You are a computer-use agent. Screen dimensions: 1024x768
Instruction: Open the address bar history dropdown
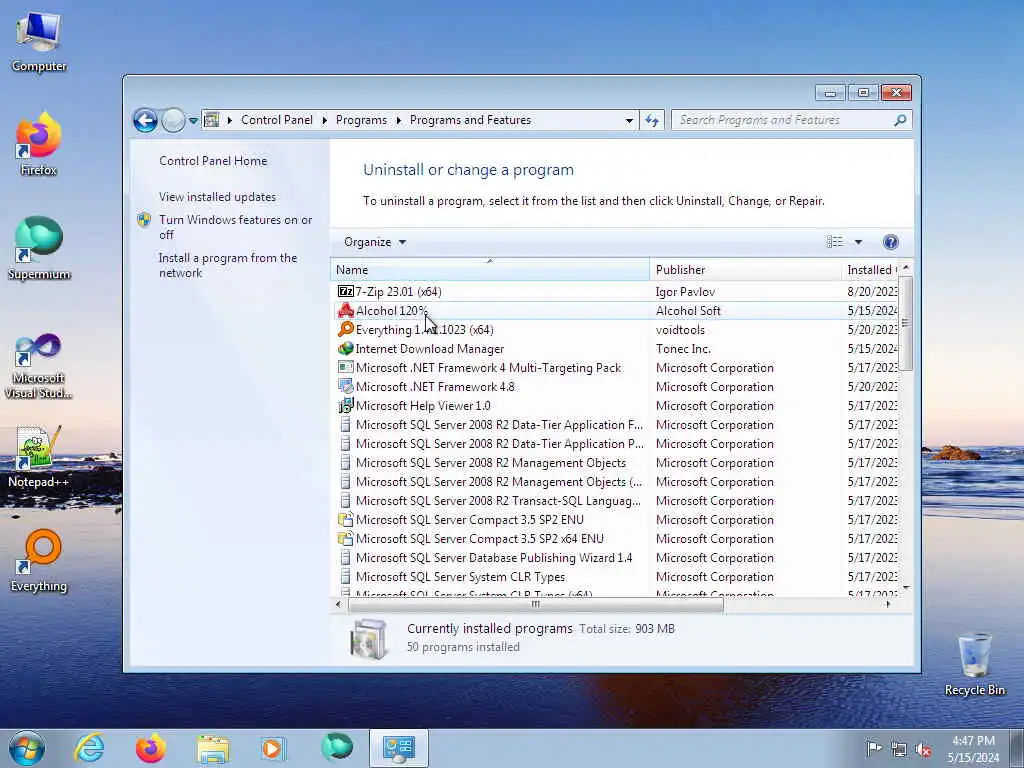tap(629, 120)
